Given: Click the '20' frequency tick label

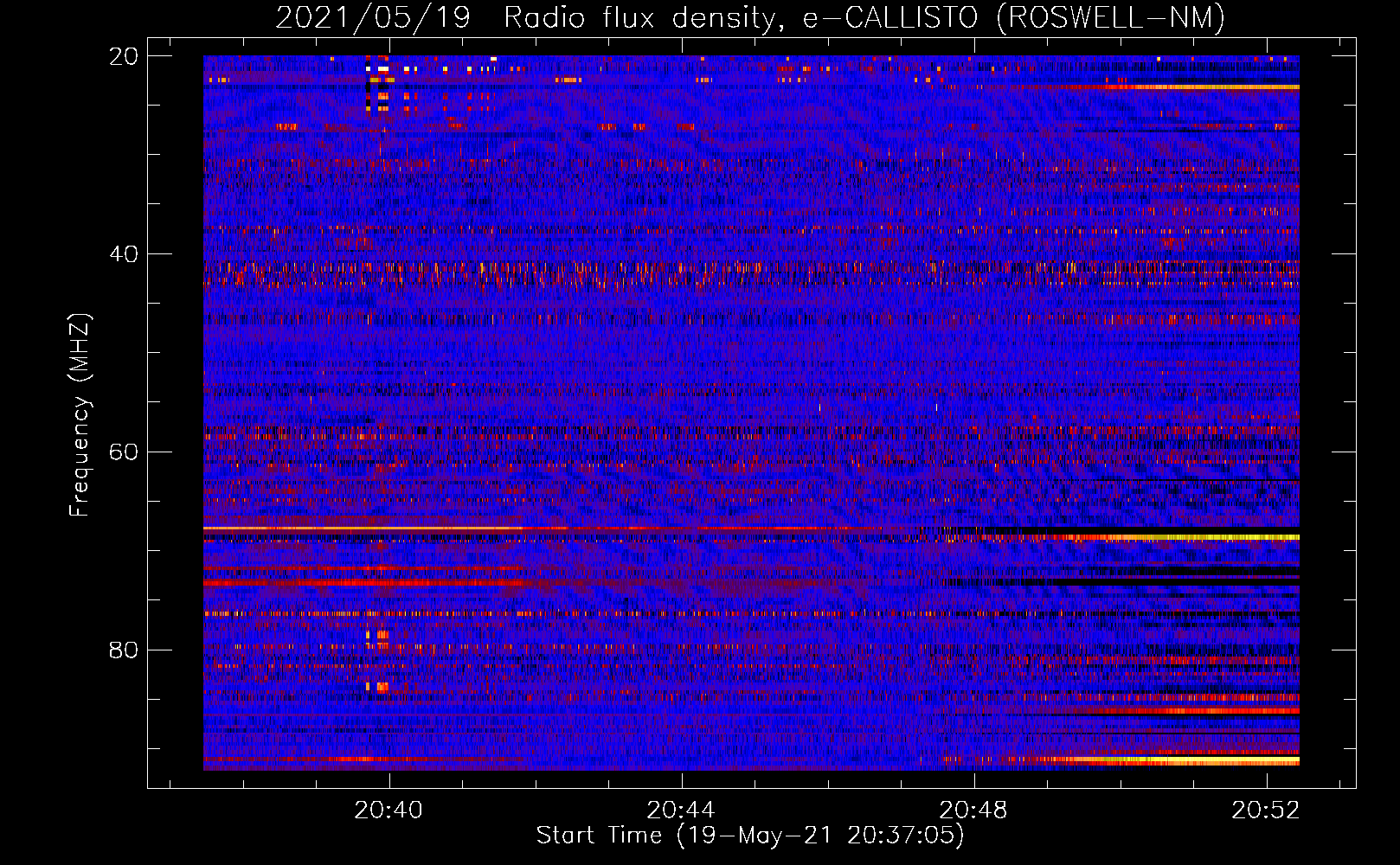Looking at the screenshot, I should point(124,56).
